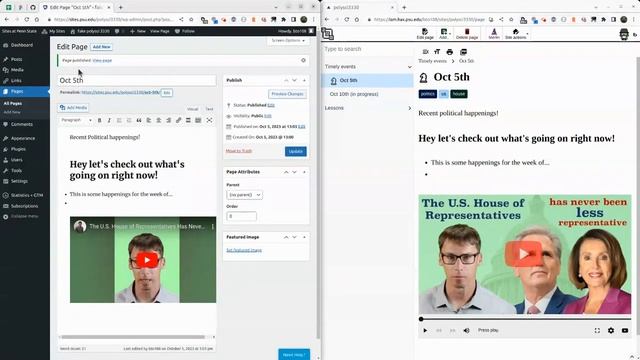
Task: Toggle the Publish panel collapse arrow
Action: tap(304, 80)
